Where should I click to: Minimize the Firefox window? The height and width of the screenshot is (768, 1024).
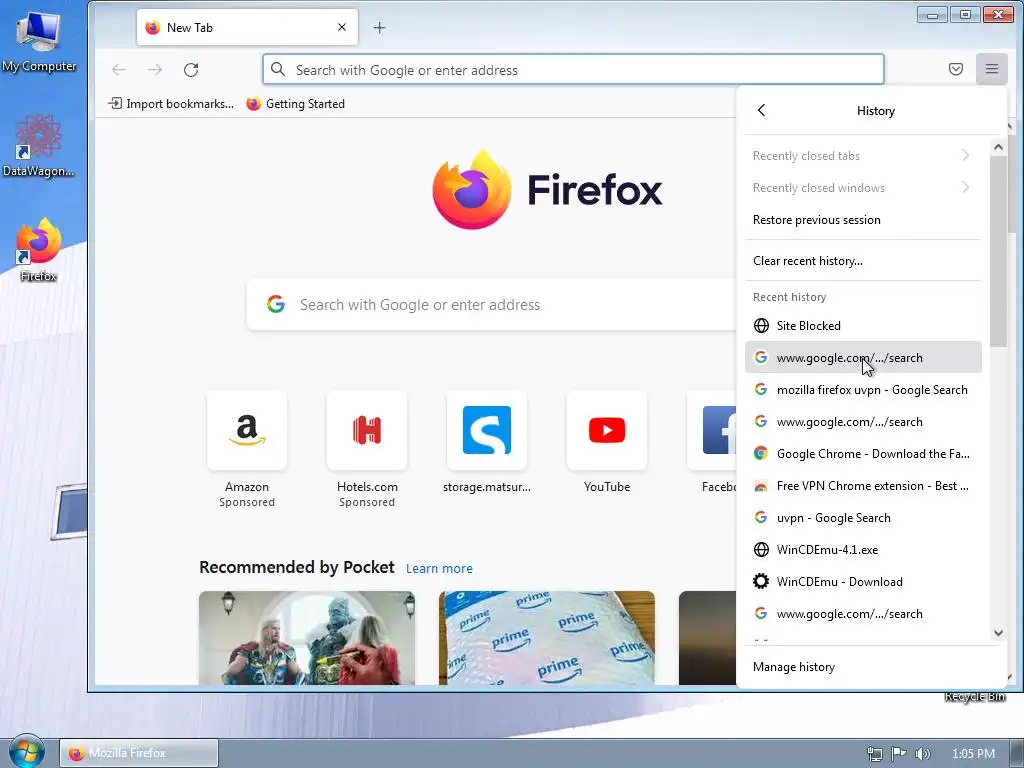932,14
